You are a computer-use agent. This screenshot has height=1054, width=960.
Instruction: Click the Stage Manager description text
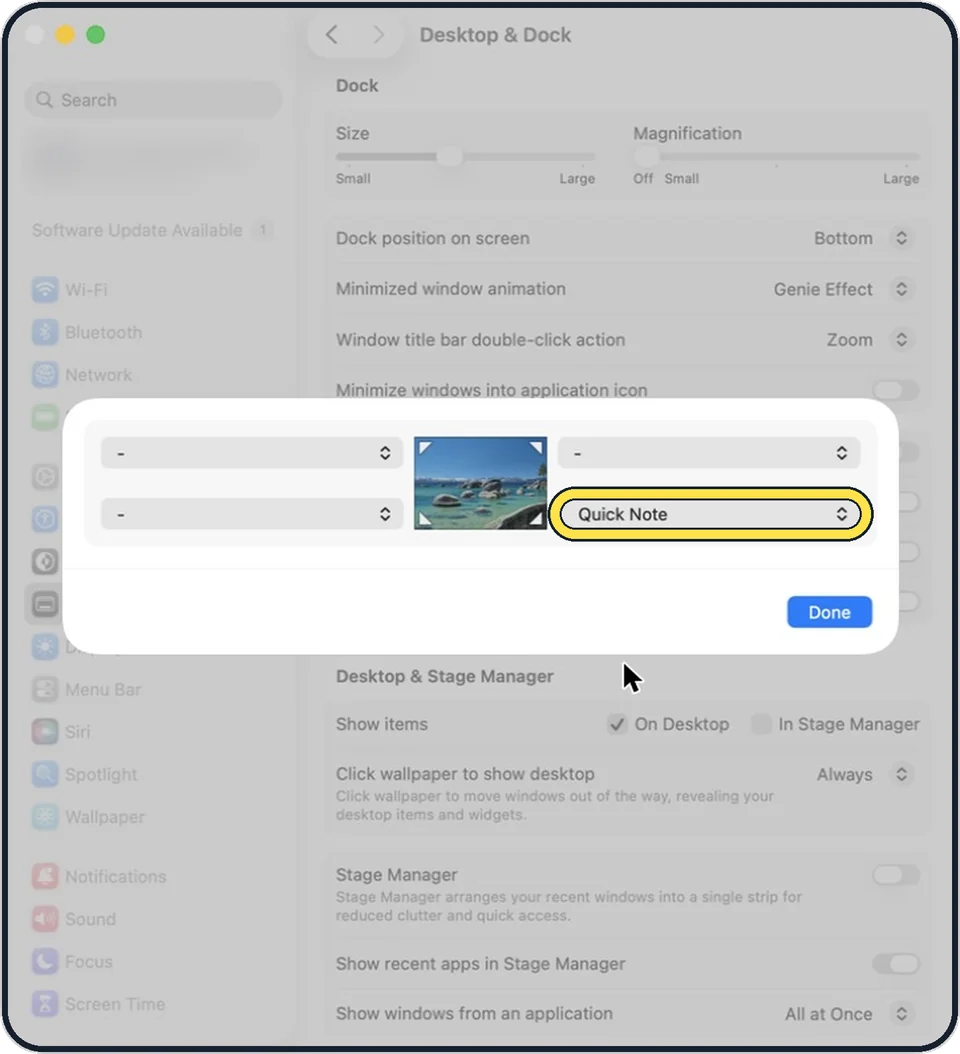569,906
